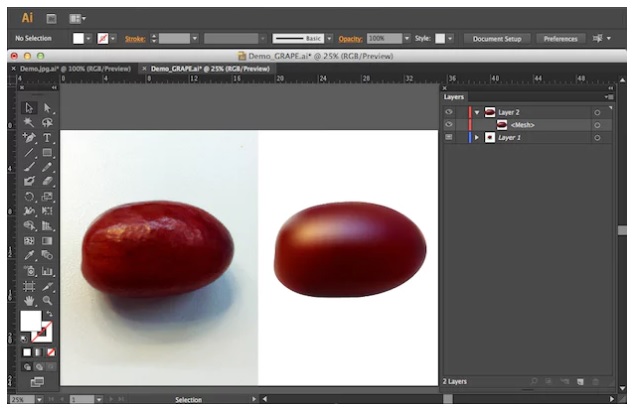This screenshot has width=633, height=412.
Task: Click the Document Setup button
Action: [x=497, y=39]
